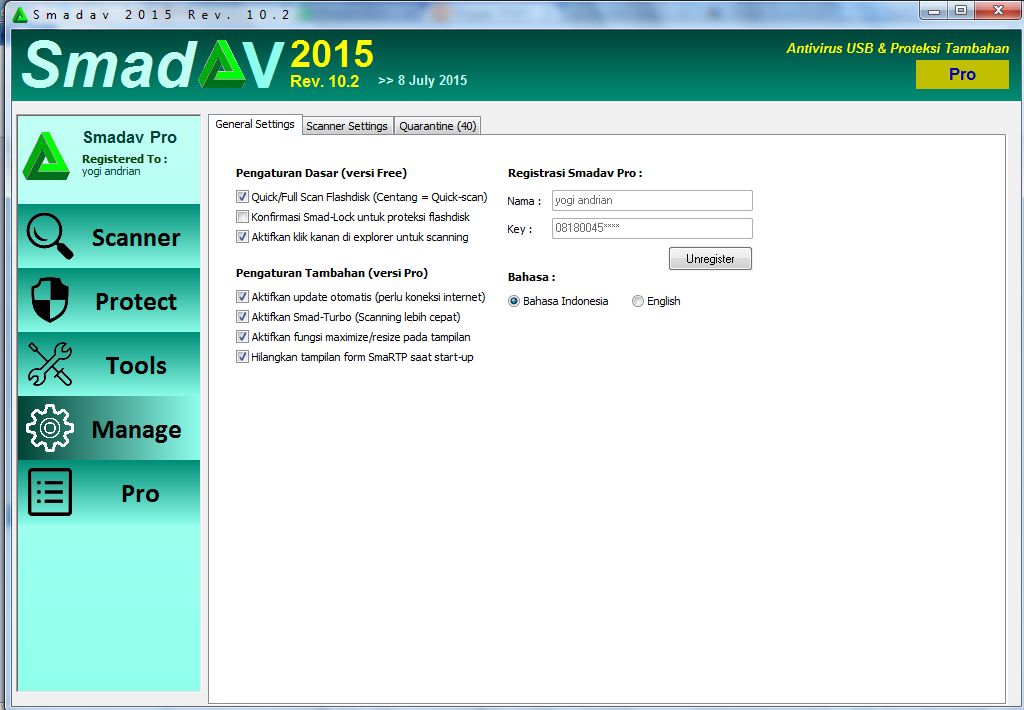Click the Protect shield icon
Image resolution: width=1024 pixels, height=710 pixels.
tap(50, 300)
